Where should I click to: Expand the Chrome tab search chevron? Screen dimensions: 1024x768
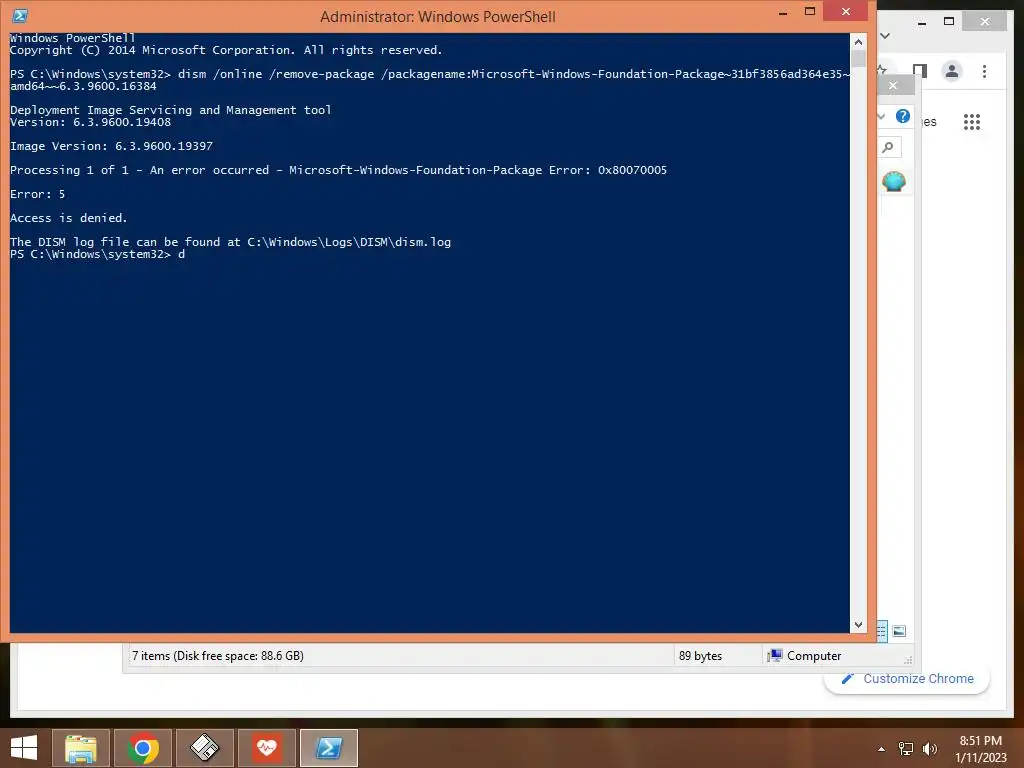click(x=885, y=35)
